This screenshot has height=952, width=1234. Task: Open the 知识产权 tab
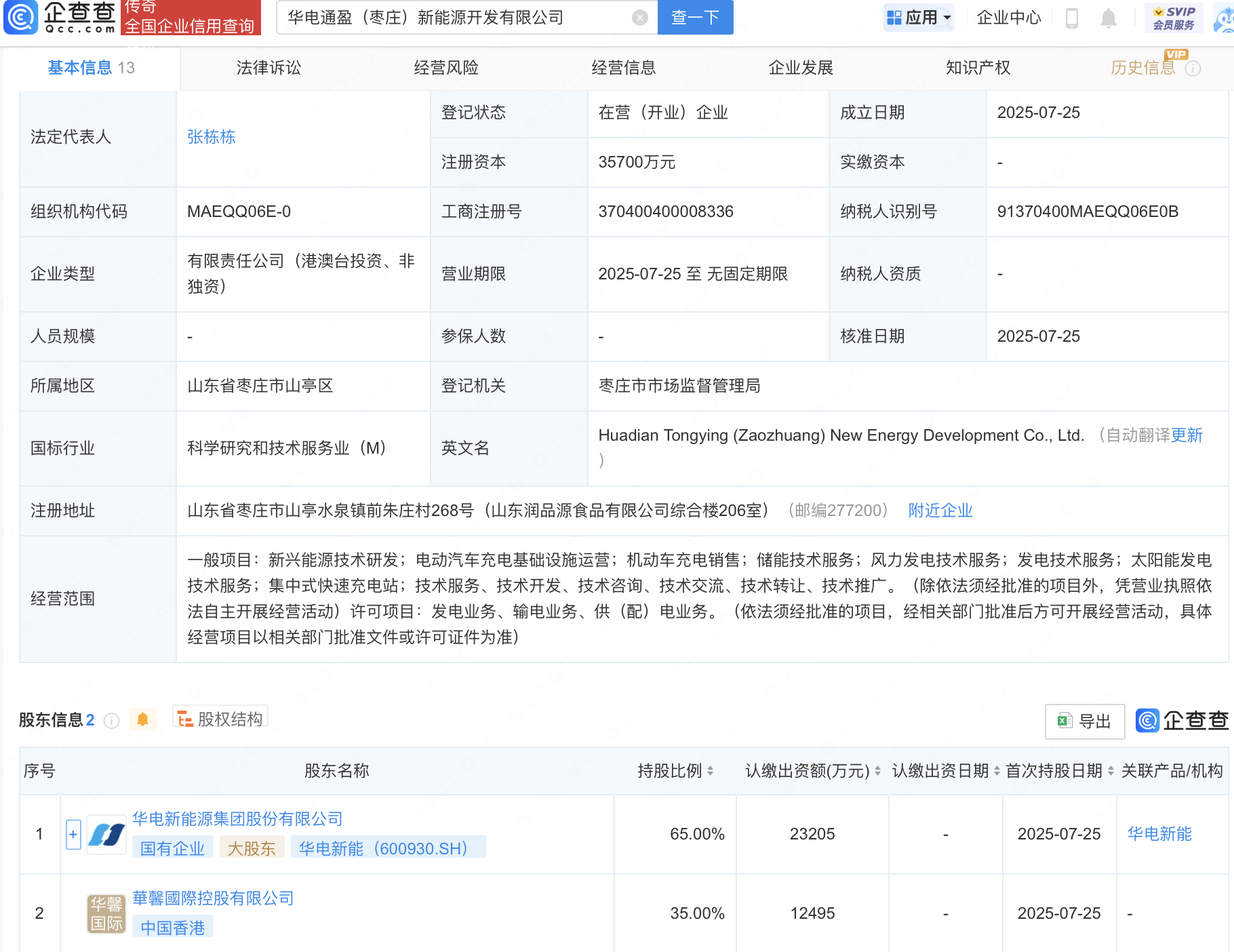[978, 68]
